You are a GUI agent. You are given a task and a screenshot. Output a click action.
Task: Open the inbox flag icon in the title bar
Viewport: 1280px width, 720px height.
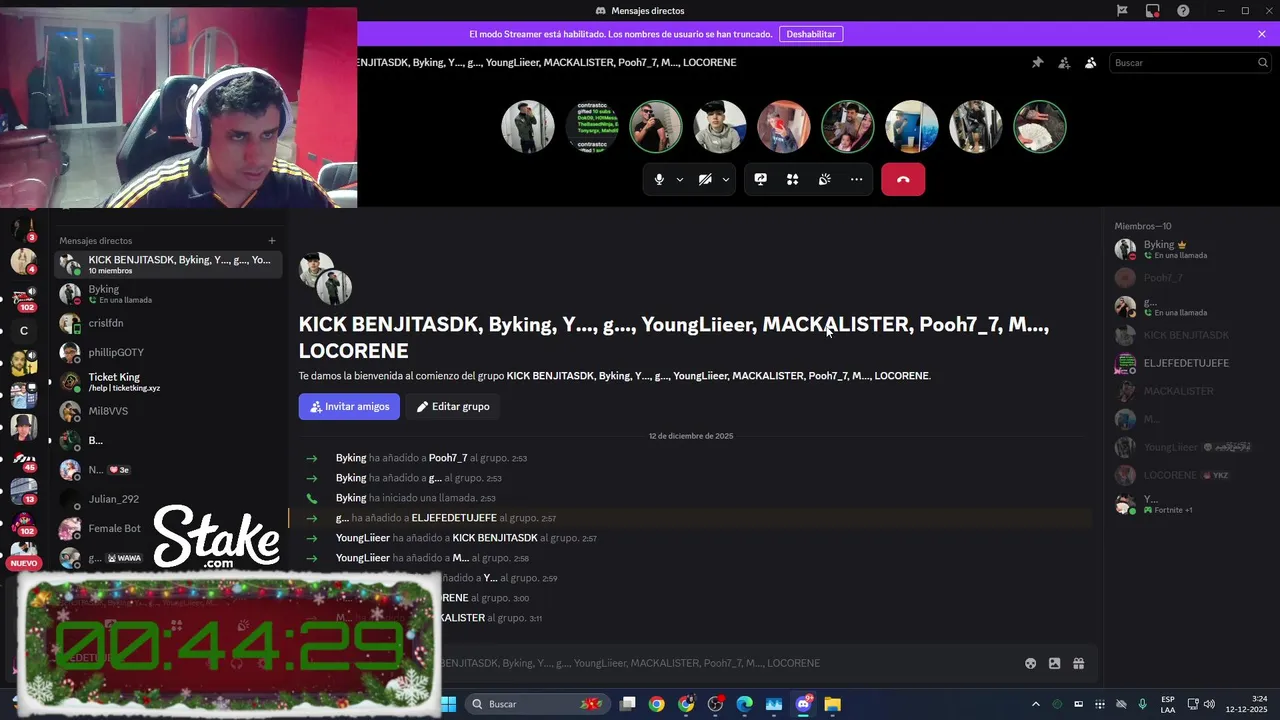click(x=1122, y=11)
